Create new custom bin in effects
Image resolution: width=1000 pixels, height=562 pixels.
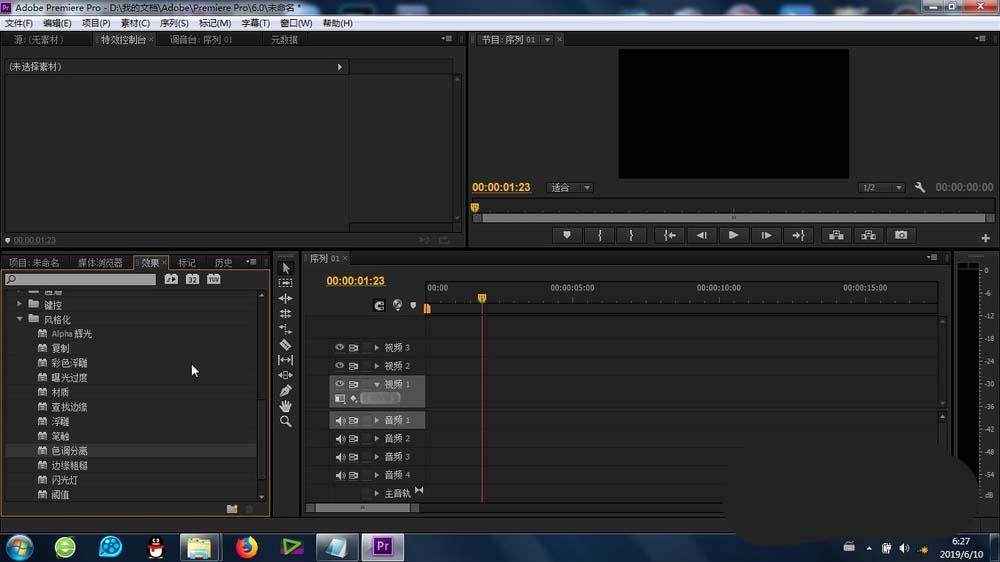(x=232, y=508)
